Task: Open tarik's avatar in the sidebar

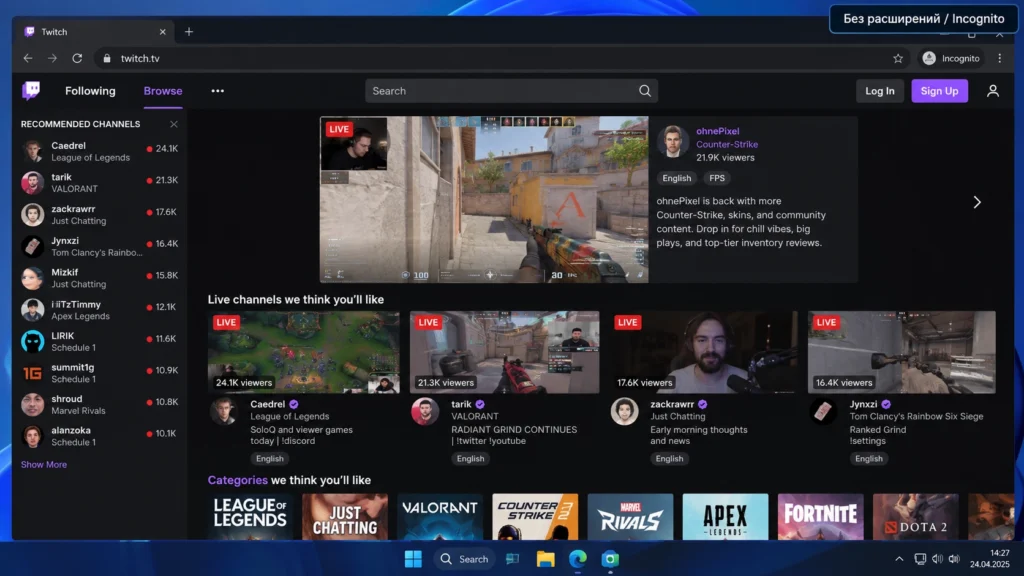Action: (x=33, y=183)
